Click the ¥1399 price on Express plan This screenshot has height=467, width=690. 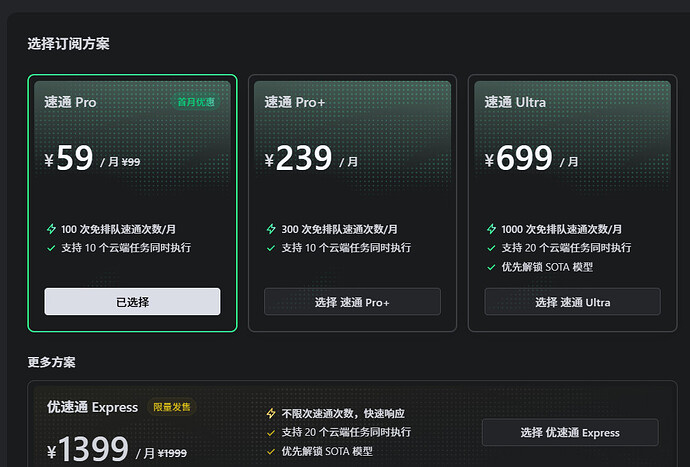(x=88, y=449)
